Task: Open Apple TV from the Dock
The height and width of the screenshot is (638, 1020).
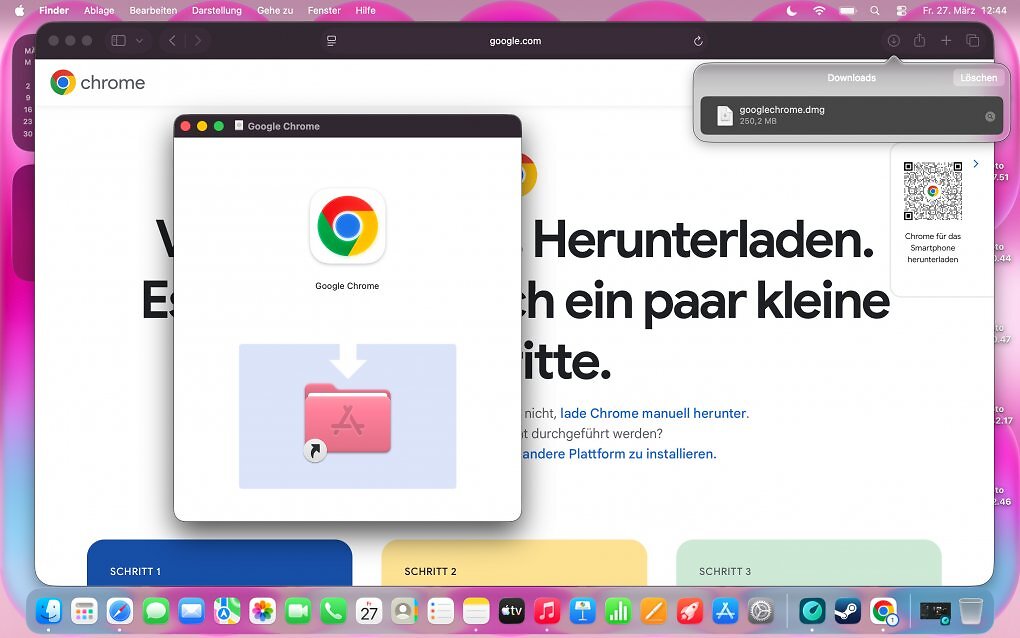Action: (511, 611)
